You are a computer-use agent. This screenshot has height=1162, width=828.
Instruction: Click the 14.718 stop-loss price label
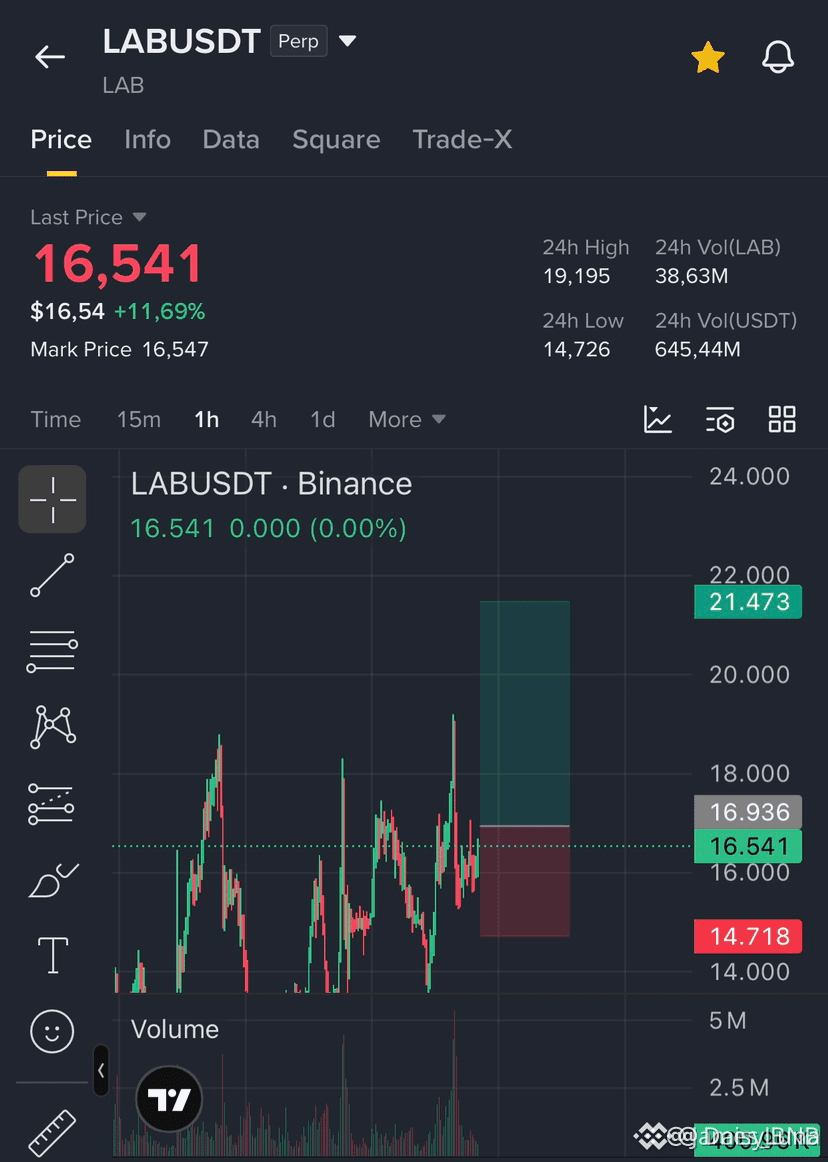tap(748, 936)
